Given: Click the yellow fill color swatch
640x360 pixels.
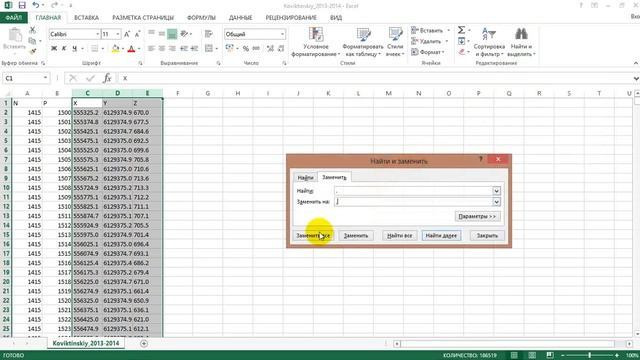Looking at the screenshot, I should (116, 49).
